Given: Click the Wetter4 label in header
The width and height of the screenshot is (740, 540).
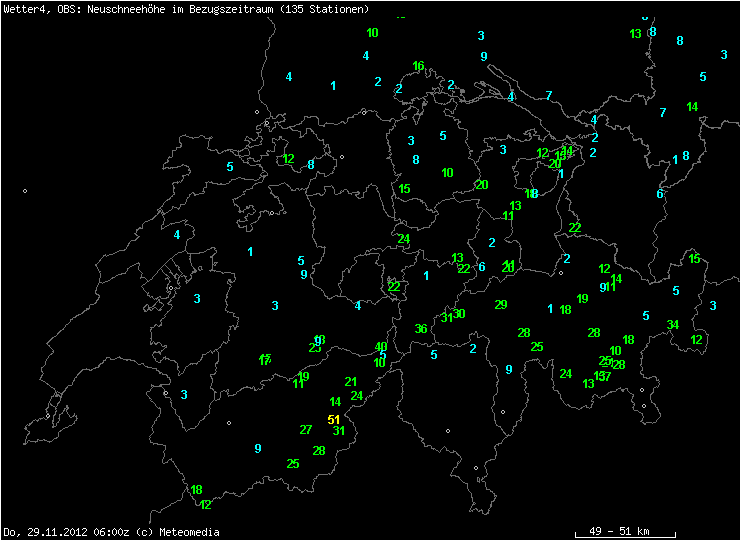Looking at the screenshot, I should (x=20, y=9).
